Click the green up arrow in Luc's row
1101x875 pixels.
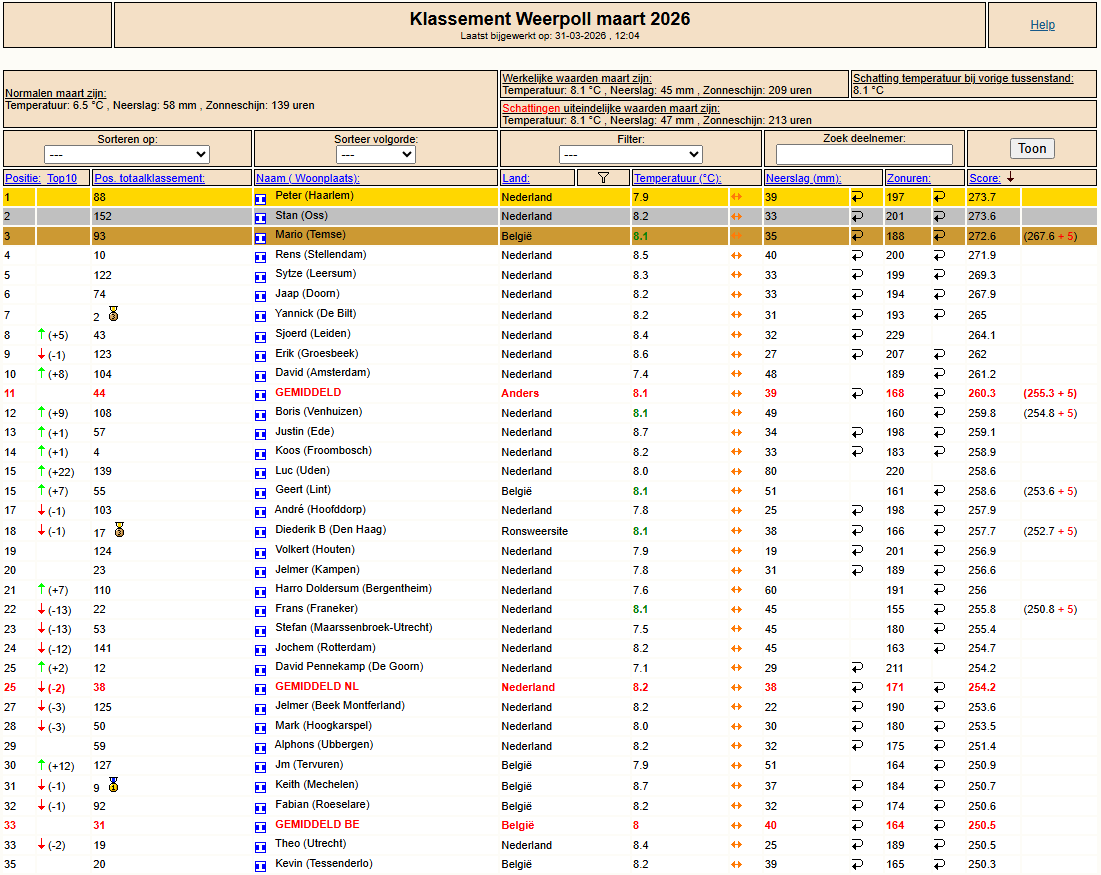coord(41,471)
